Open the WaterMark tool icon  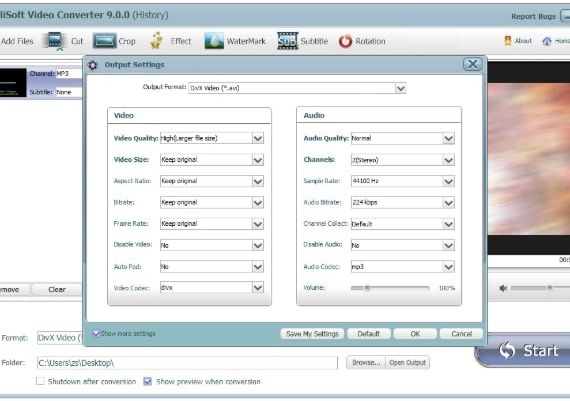[214, 41]
